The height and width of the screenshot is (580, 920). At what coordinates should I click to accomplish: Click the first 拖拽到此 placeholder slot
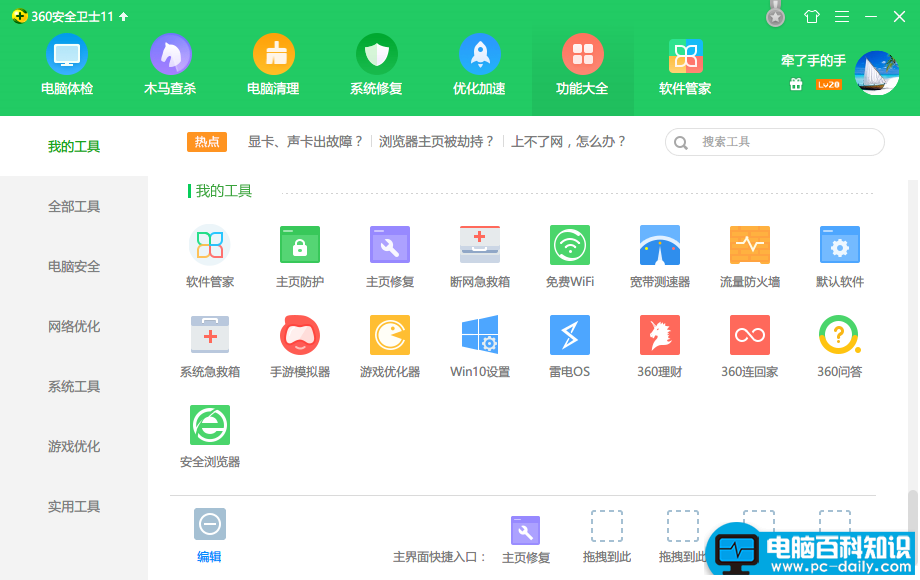tap(607, 526)
